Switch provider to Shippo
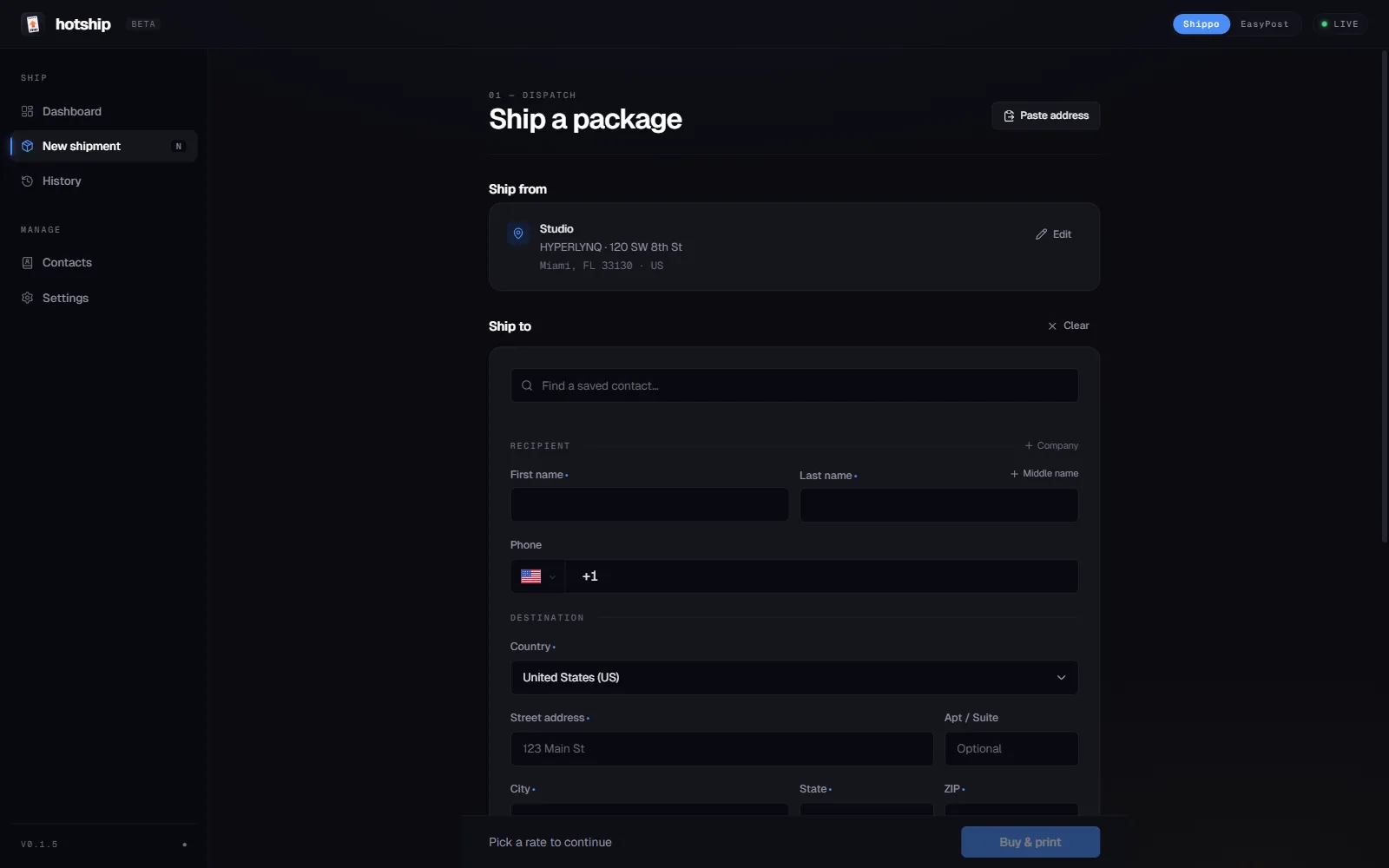Viewport: 1389px width, 868px height. pos(1201,24)
